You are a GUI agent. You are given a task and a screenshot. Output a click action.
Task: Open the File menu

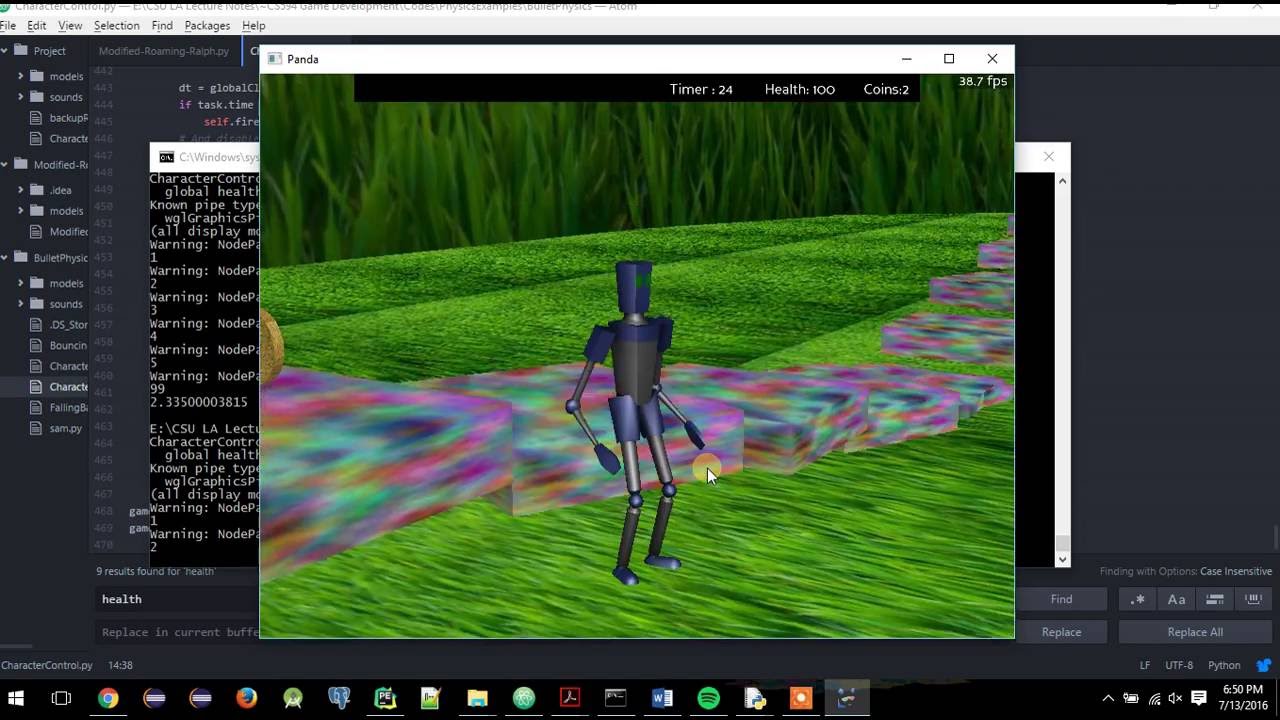pyautogui.click(x=8, y=25)
